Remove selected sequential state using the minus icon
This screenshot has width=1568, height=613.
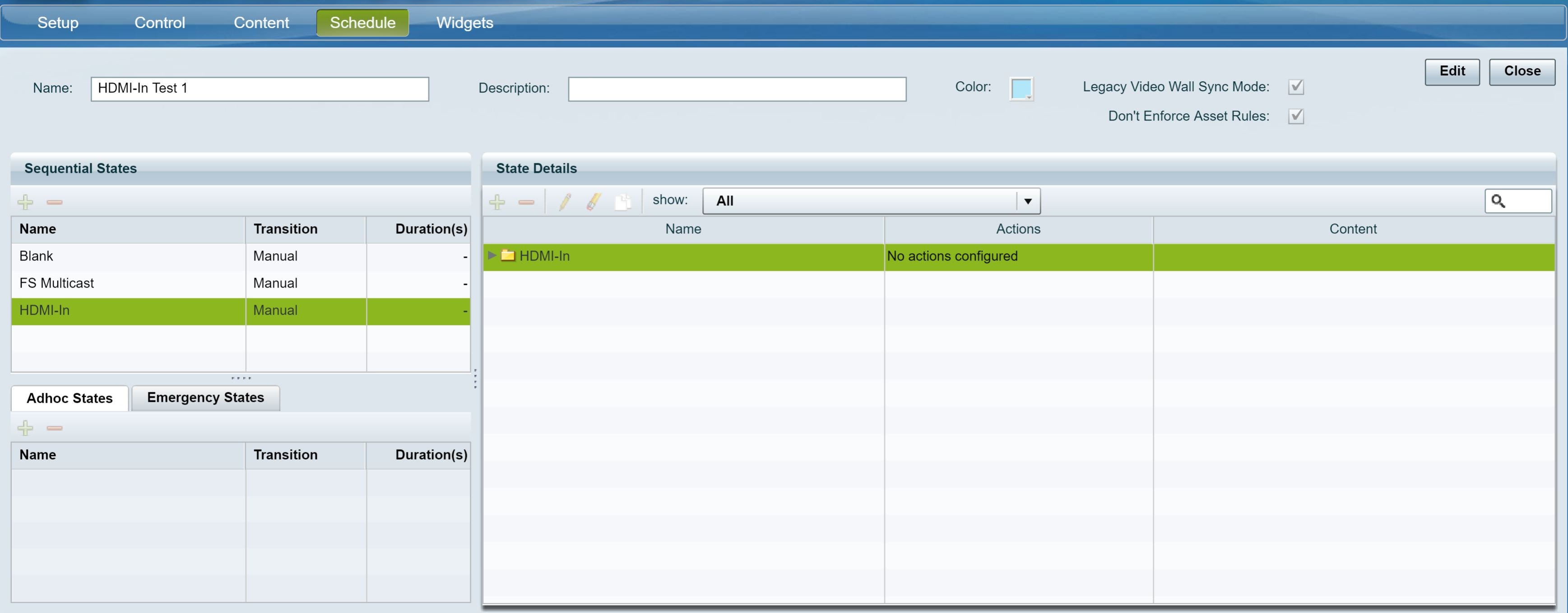pos(54,201)
